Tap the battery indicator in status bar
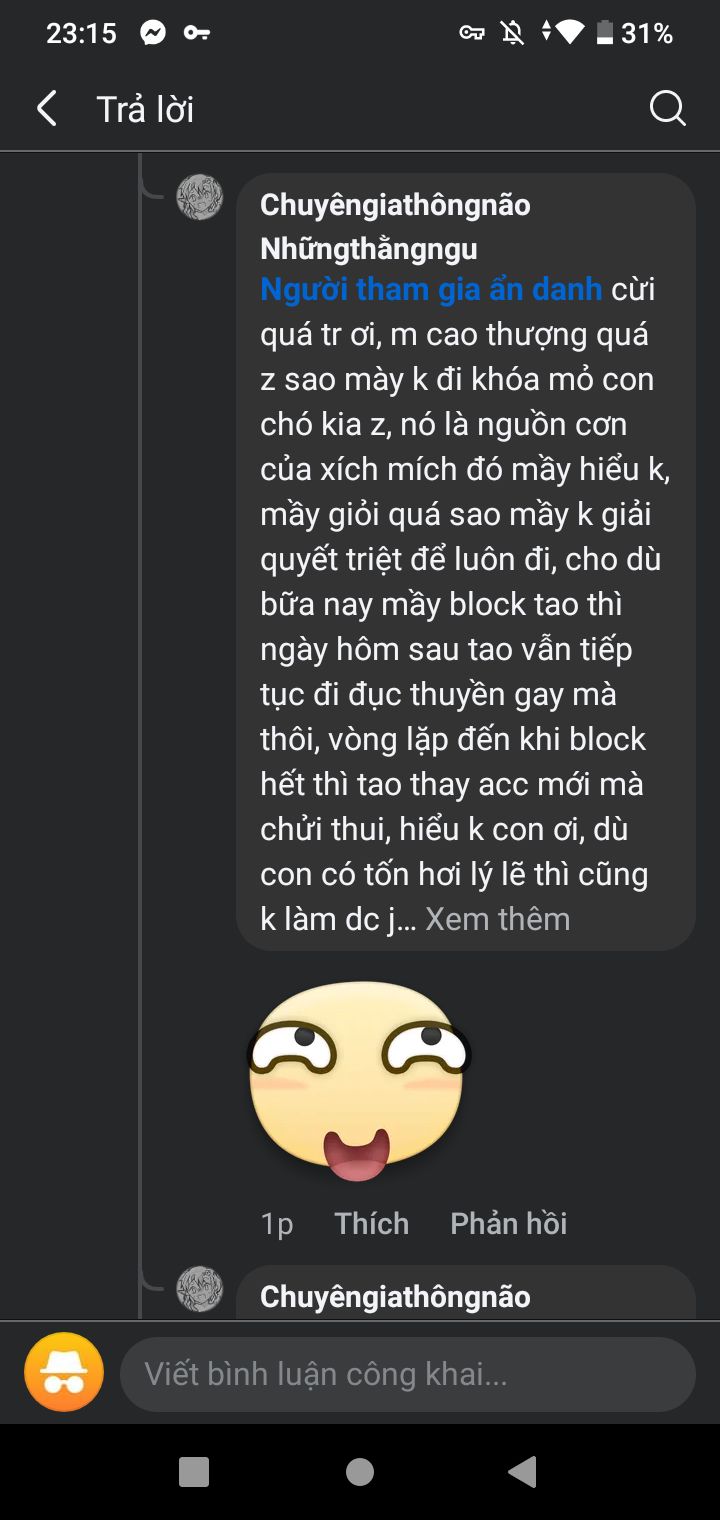This screenshot has width=720, height=1520. click(x=604, y=33)
